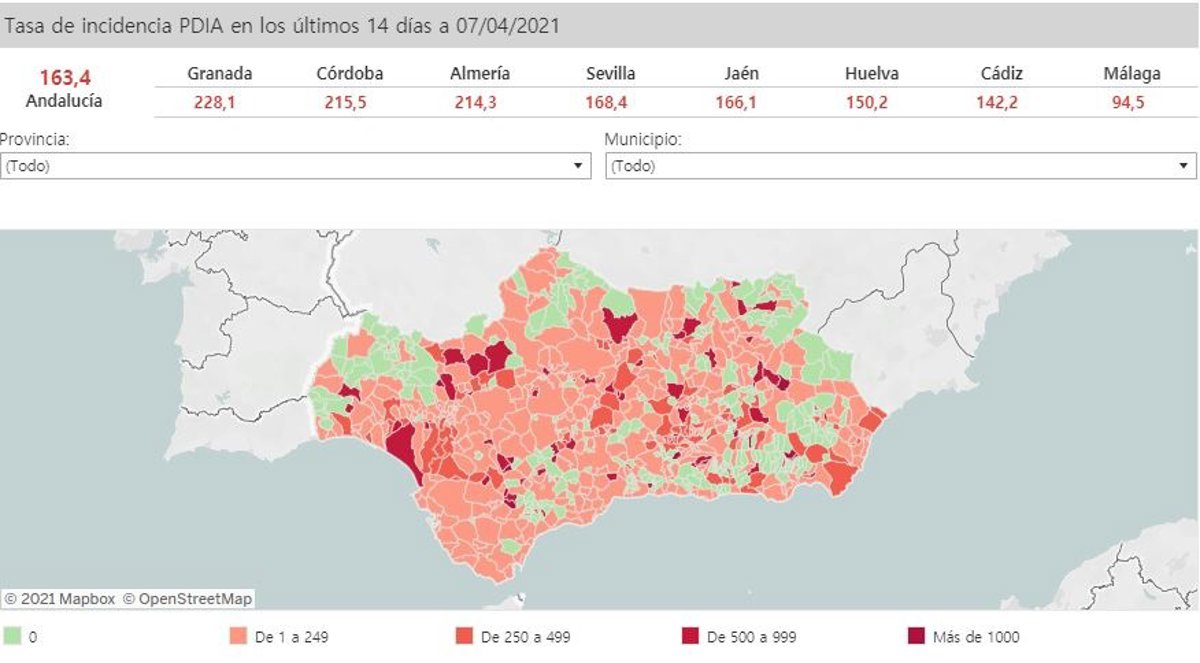Select the Córdoba province header
Screen dimensions: 1200x663
349,73
